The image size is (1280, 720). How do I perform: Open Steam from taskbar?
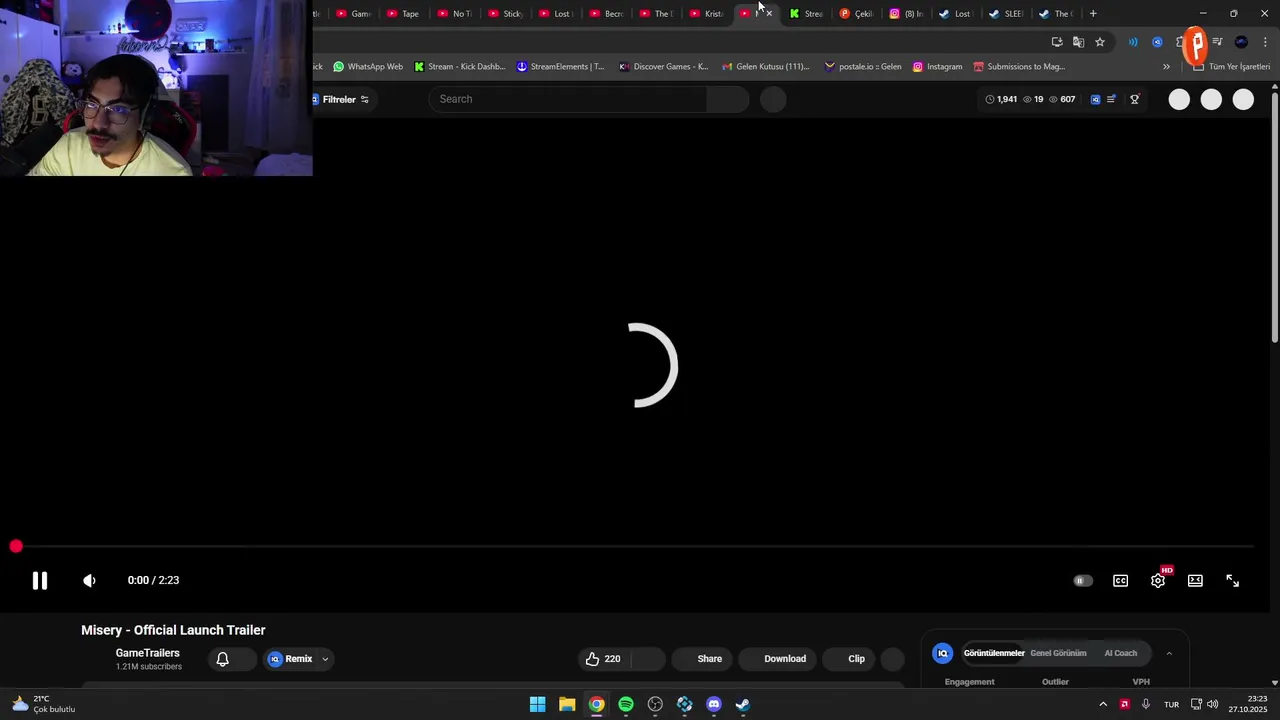[x=743, y=704]
